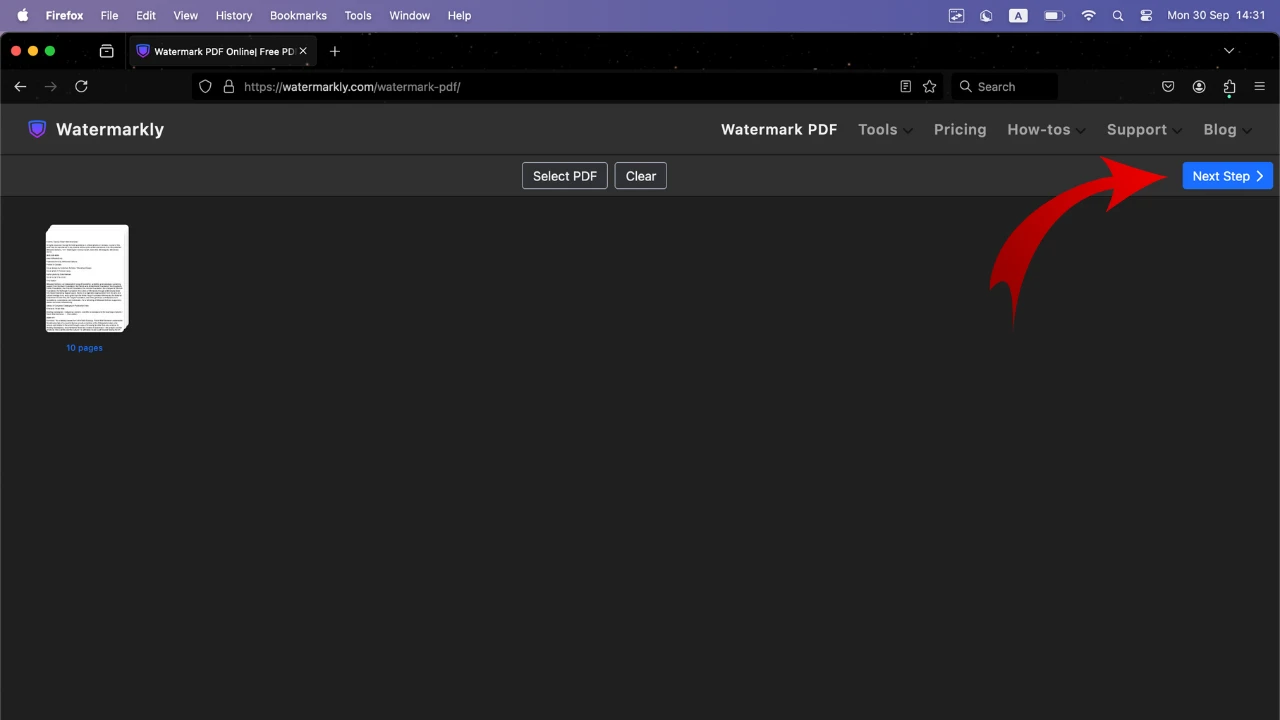
Task: Click Clear to remove the uploaded PDF
Action: [x=640, y=176]
